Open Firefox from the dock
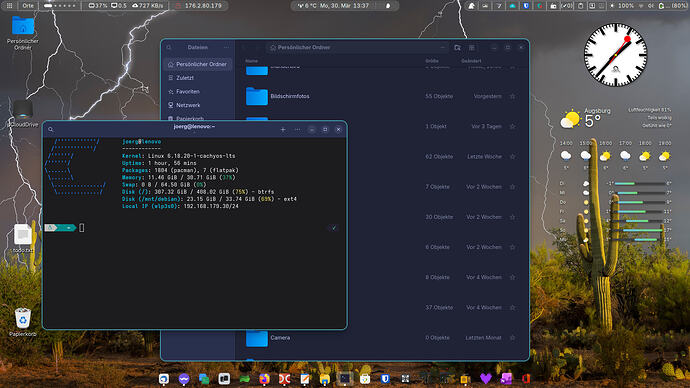Viewport: 690px width, 388px height. tap(264, 379)
